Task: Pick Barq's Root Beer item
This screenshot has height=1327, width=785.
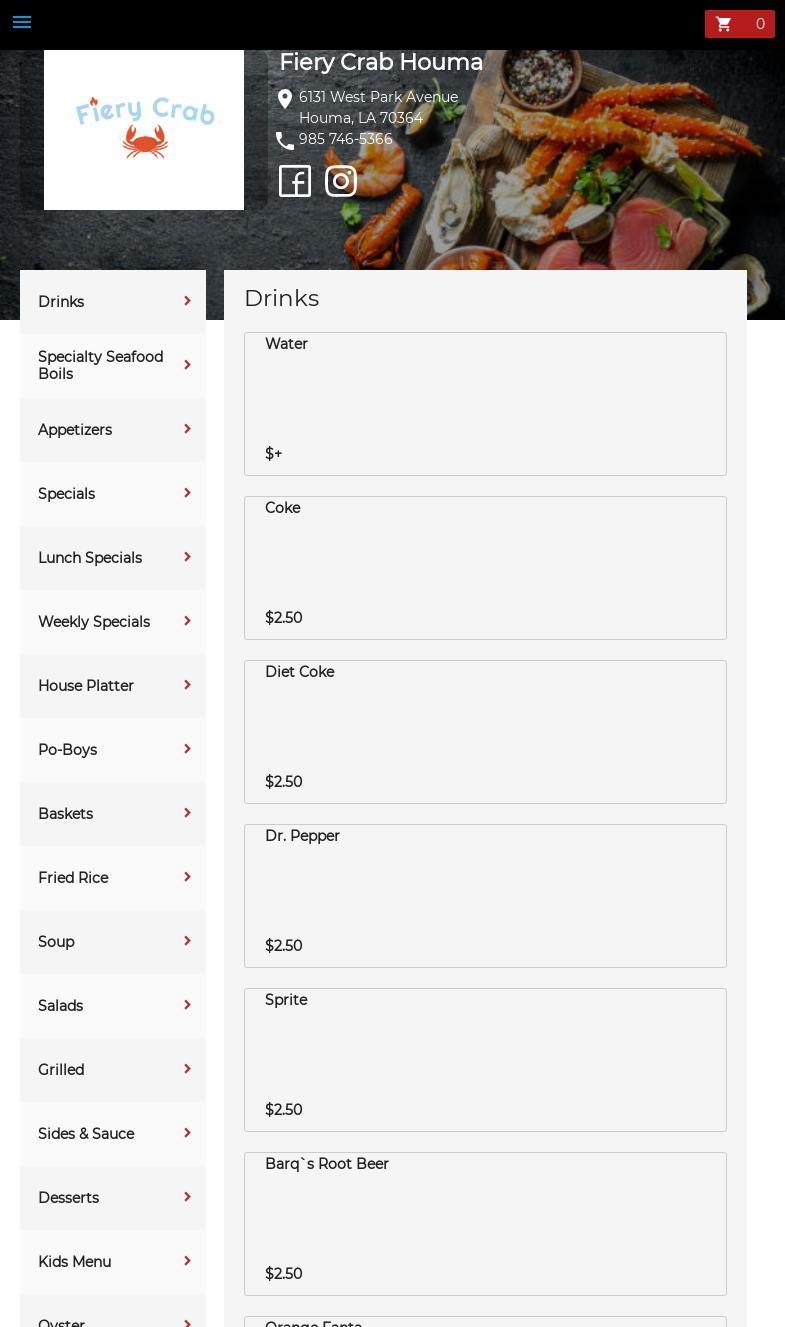Action: click(x=485, y=1223)
